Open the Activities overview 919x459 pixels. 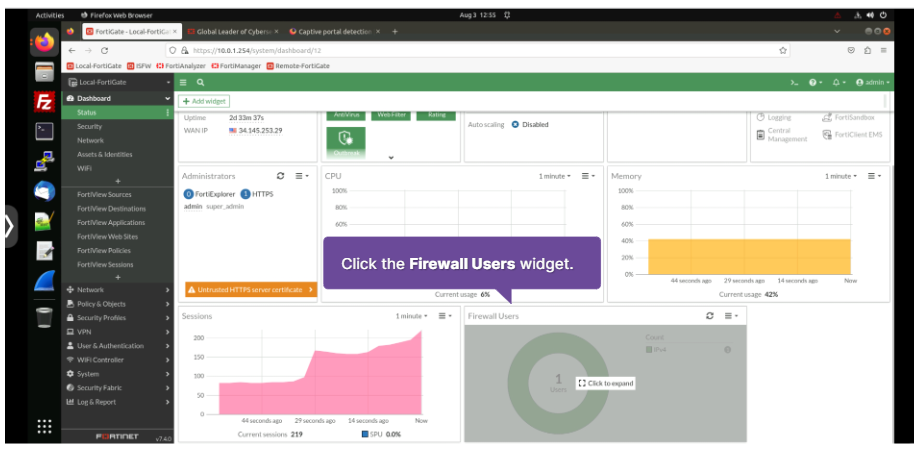pos(49,15)
